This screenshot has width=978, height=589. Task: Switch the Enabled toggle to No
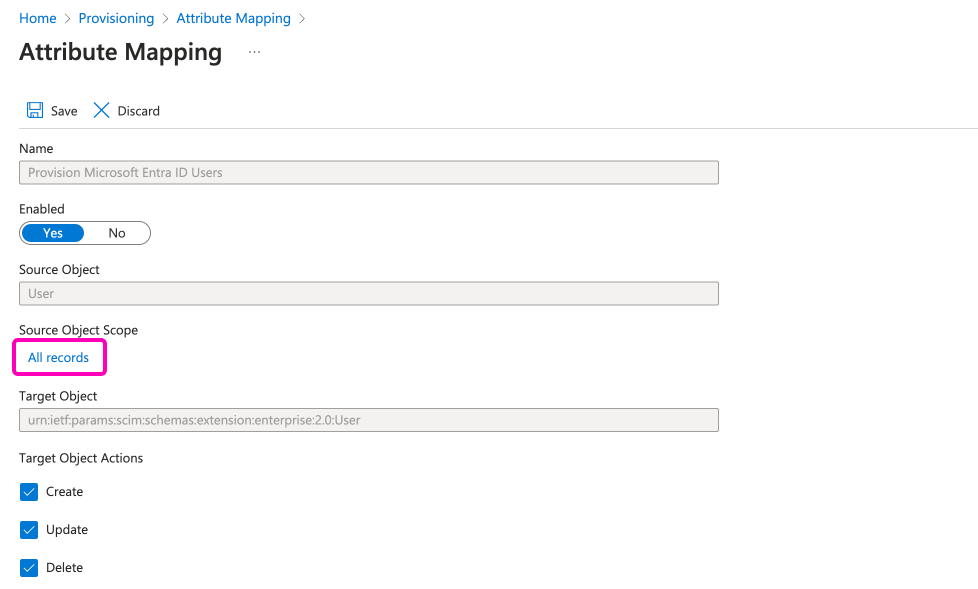coord(117,233)
